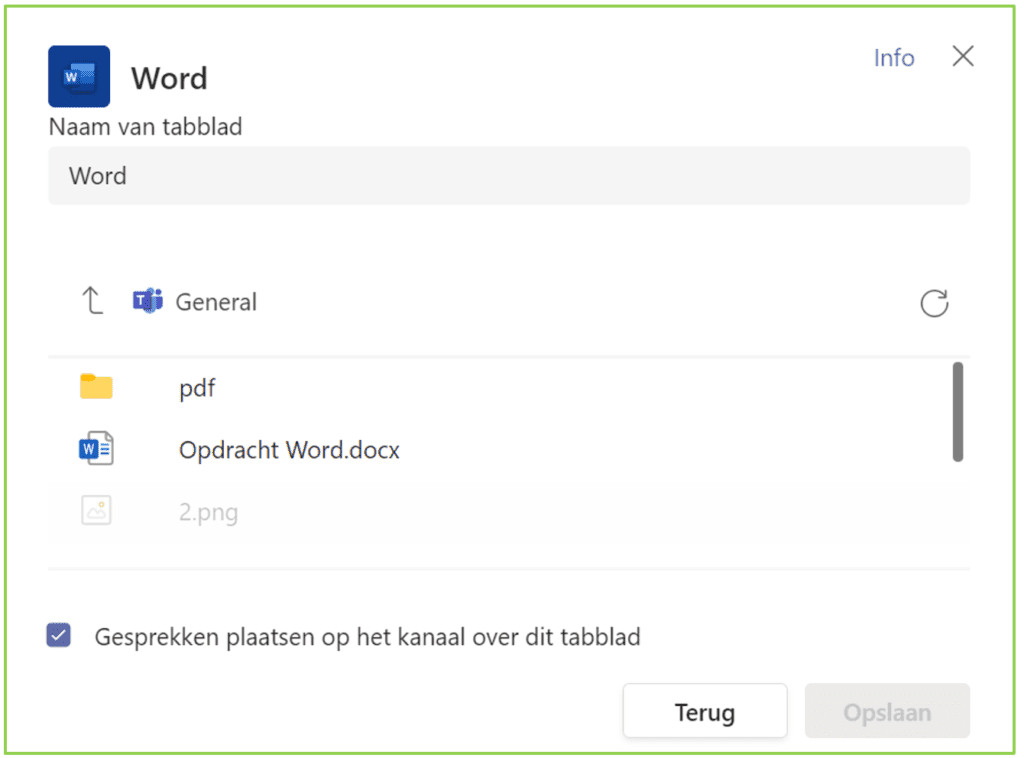Open the Info link
The width and height of the screenshot is (1024, 758).
(x=894, y=57)
